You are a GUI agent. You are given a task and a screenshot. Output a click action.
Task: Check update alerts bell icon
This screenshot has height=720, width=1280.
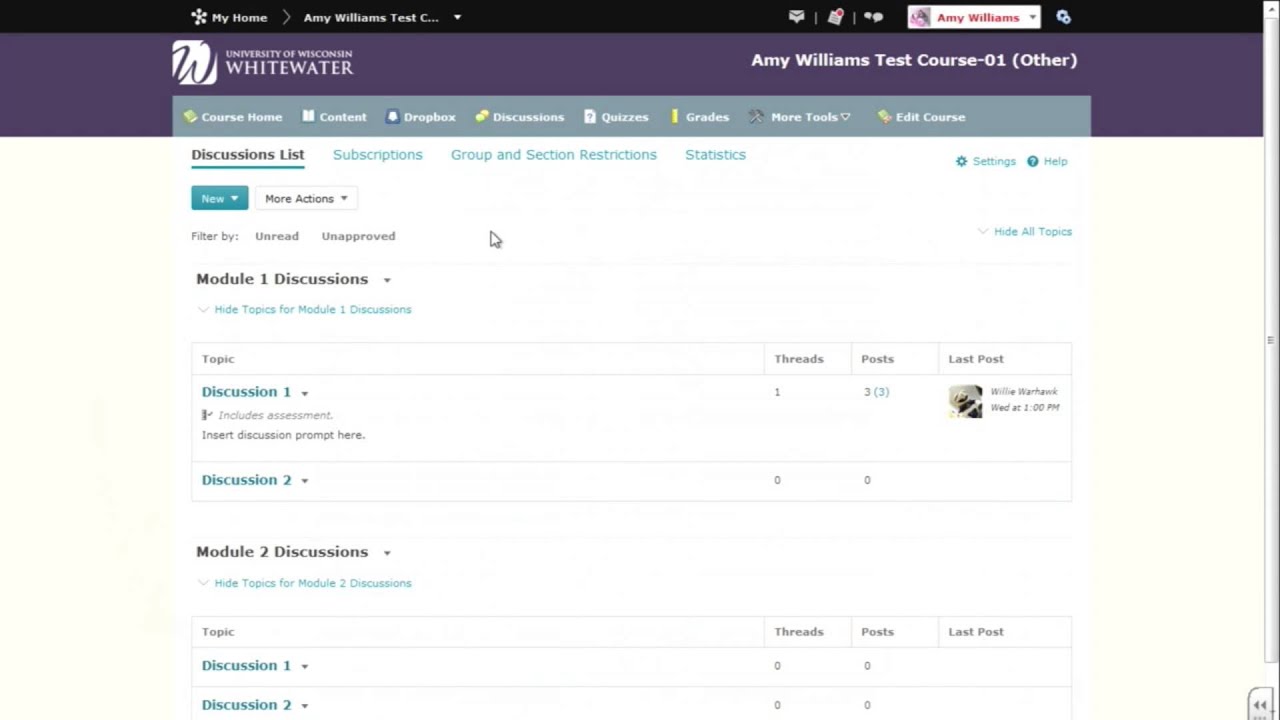coord(835,17)
